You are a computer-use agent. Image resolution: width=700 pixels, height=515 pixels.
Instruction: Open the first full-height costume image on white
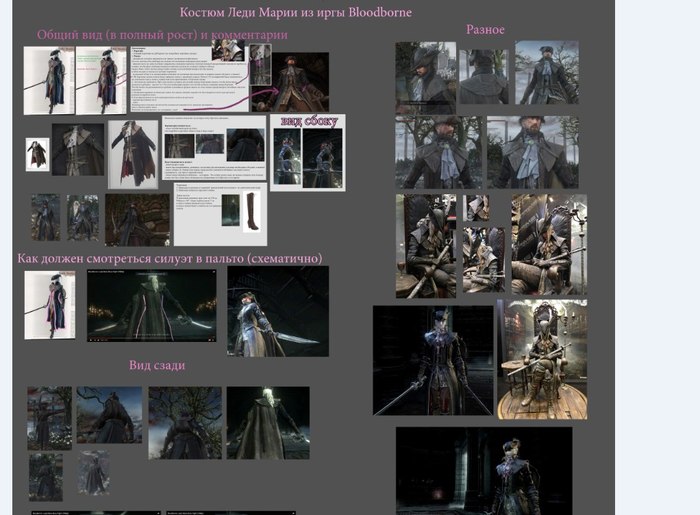(x=49, y=80)
